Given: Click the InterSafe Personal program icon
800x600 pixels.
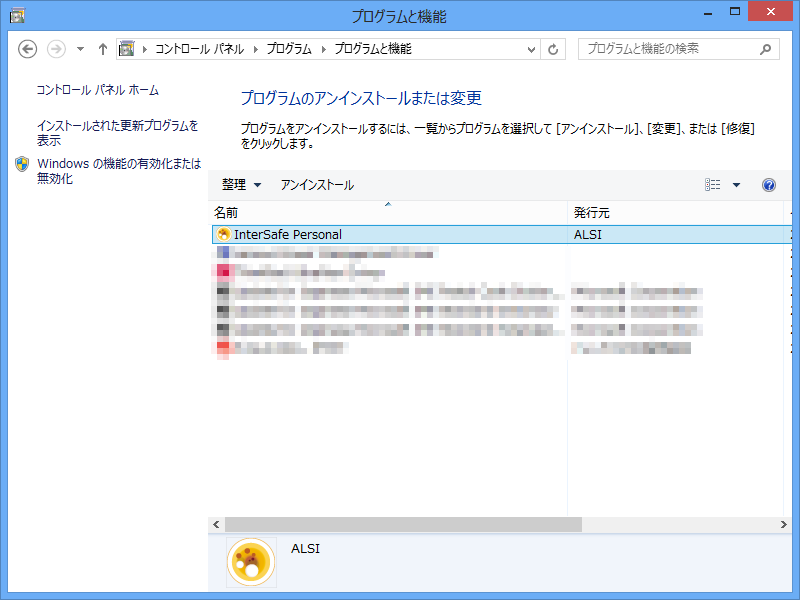Looking at the screenshot, I should click(223, 234).
